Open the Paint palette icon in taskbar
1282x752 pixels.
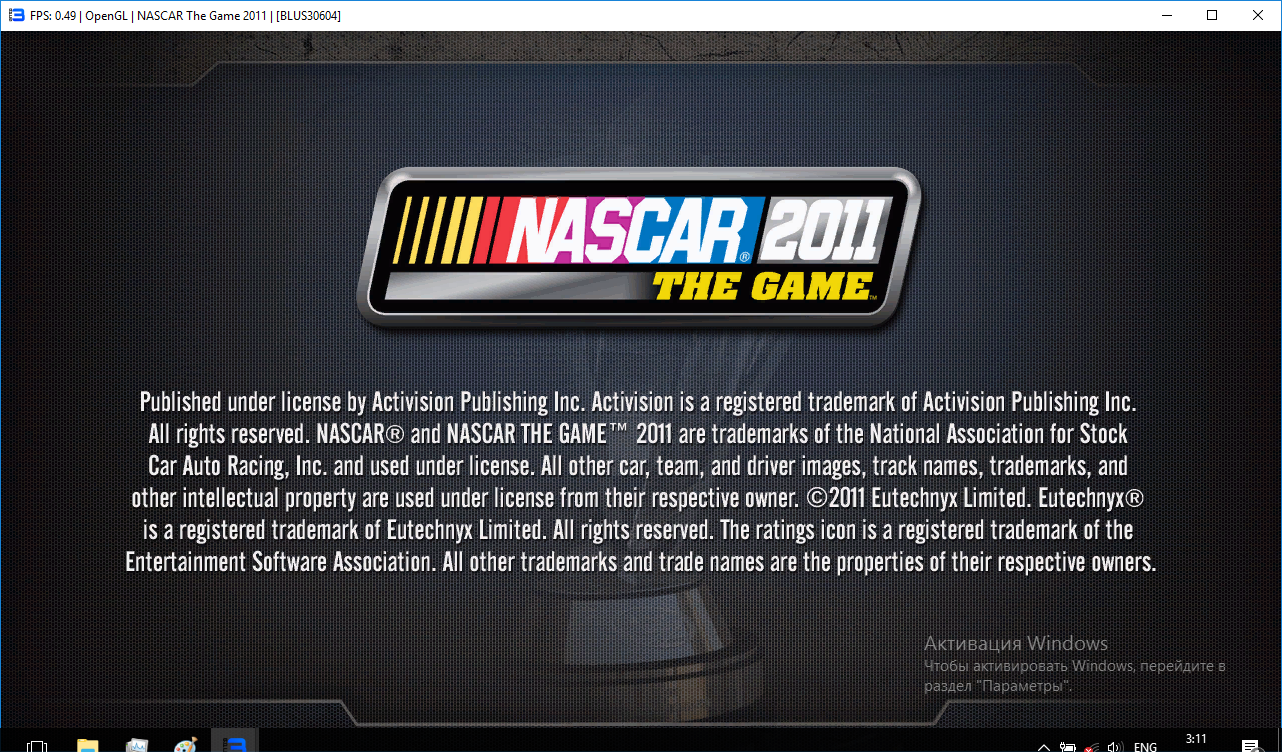pos(185,745)
